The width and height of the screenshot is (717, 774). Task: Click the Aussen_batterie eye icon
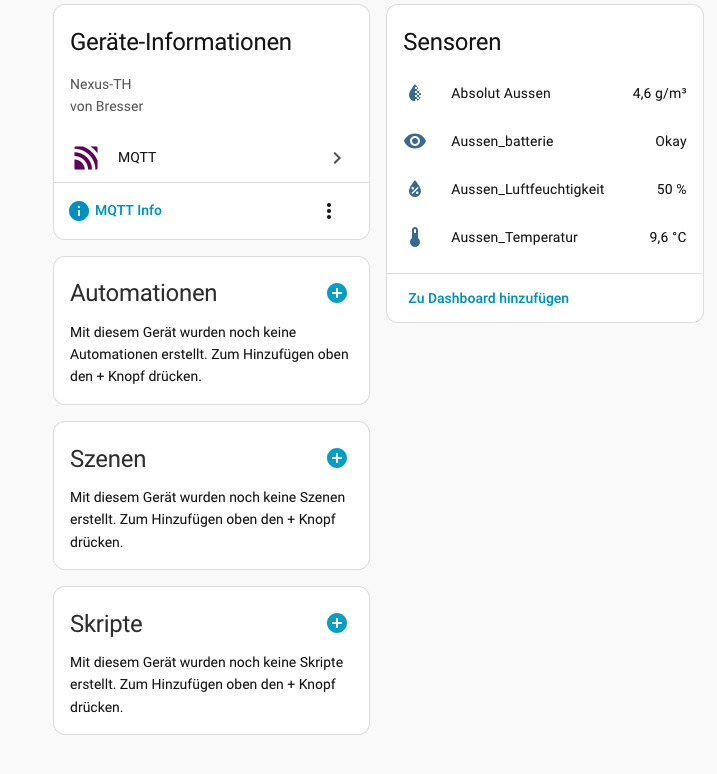coord(415,141)
